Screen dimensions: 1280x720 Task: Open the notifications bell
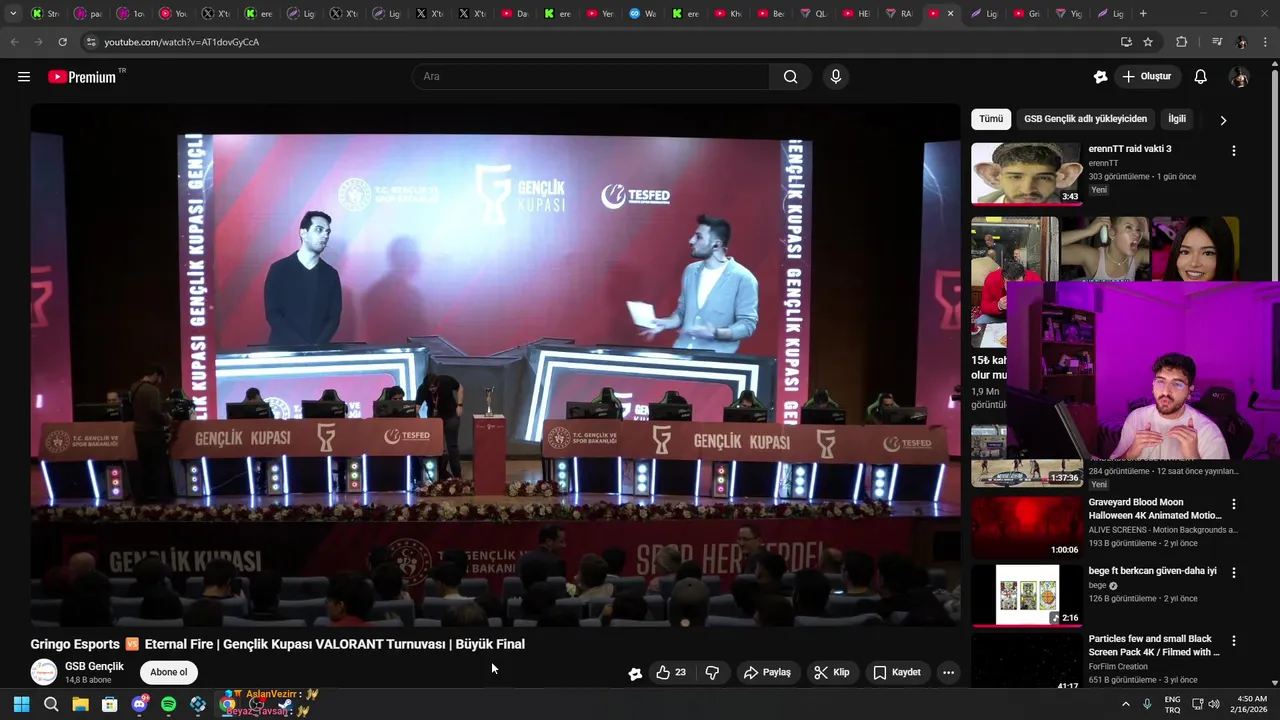1201,77
